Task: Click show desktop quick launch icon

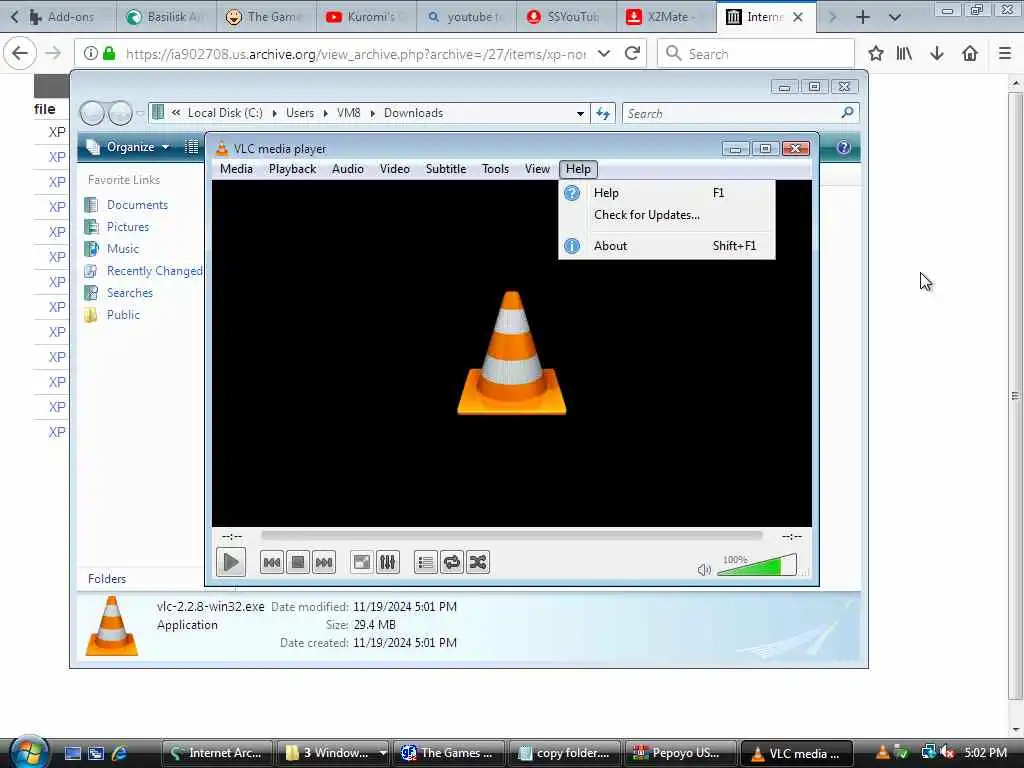Action: (72, 754)
